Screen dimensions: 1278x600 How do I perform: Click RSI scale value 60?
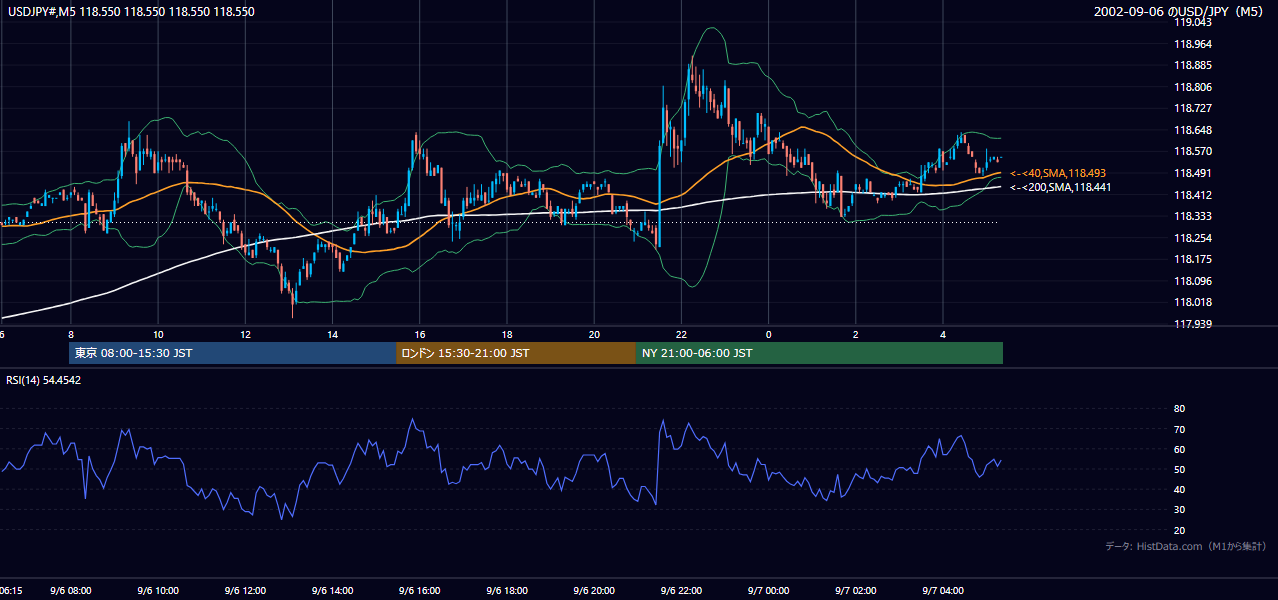[1179, 449]
